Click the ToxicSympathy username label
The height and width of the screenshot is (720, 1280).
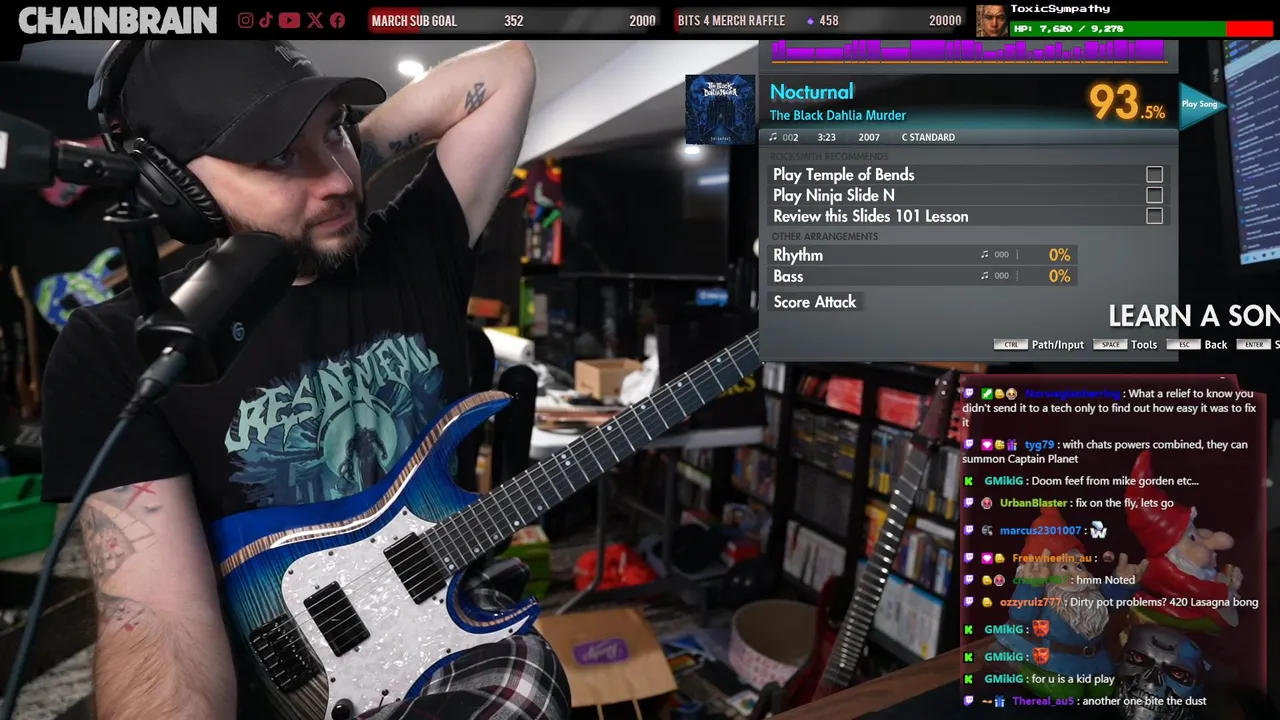coord(1060,9)
